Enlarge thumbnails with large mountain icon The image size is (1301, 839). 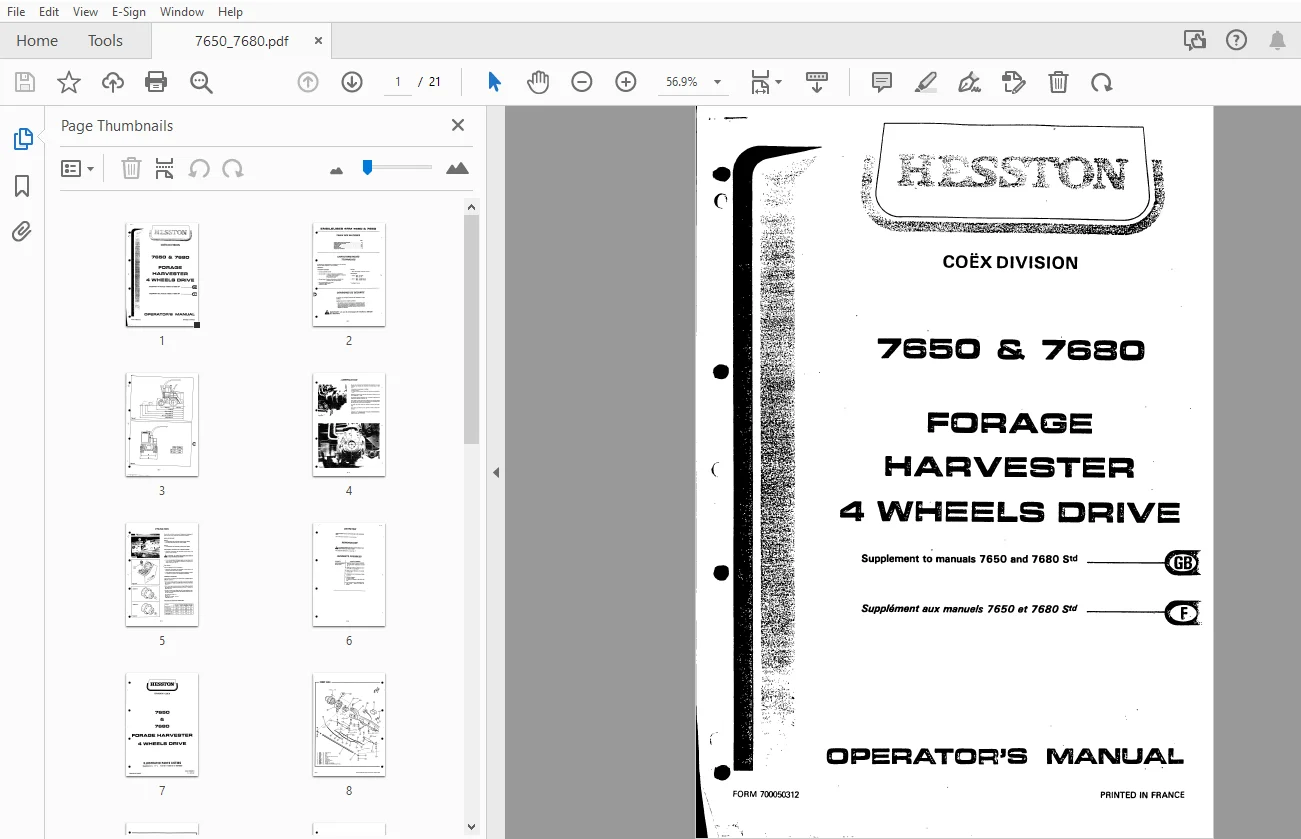point(457,168)
